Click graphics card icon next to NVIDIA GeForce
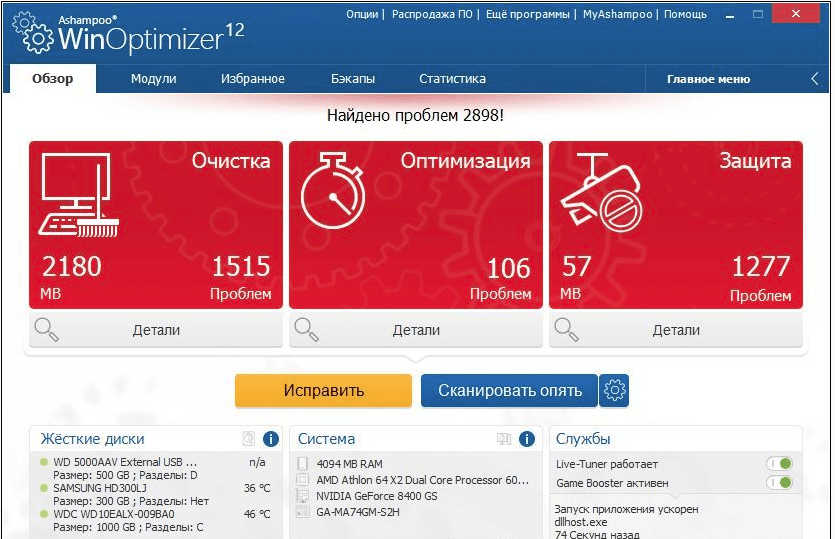 point(302,496)
